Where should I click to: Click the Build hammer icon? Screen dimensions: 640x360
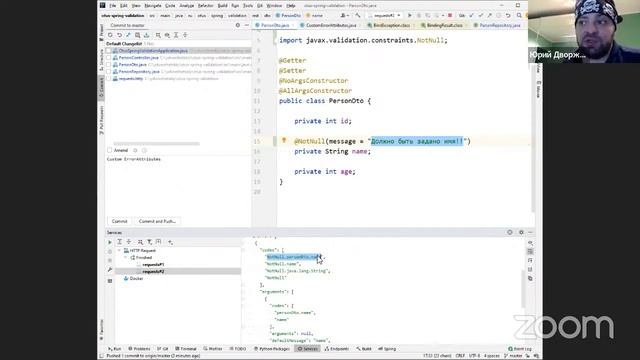358,16
